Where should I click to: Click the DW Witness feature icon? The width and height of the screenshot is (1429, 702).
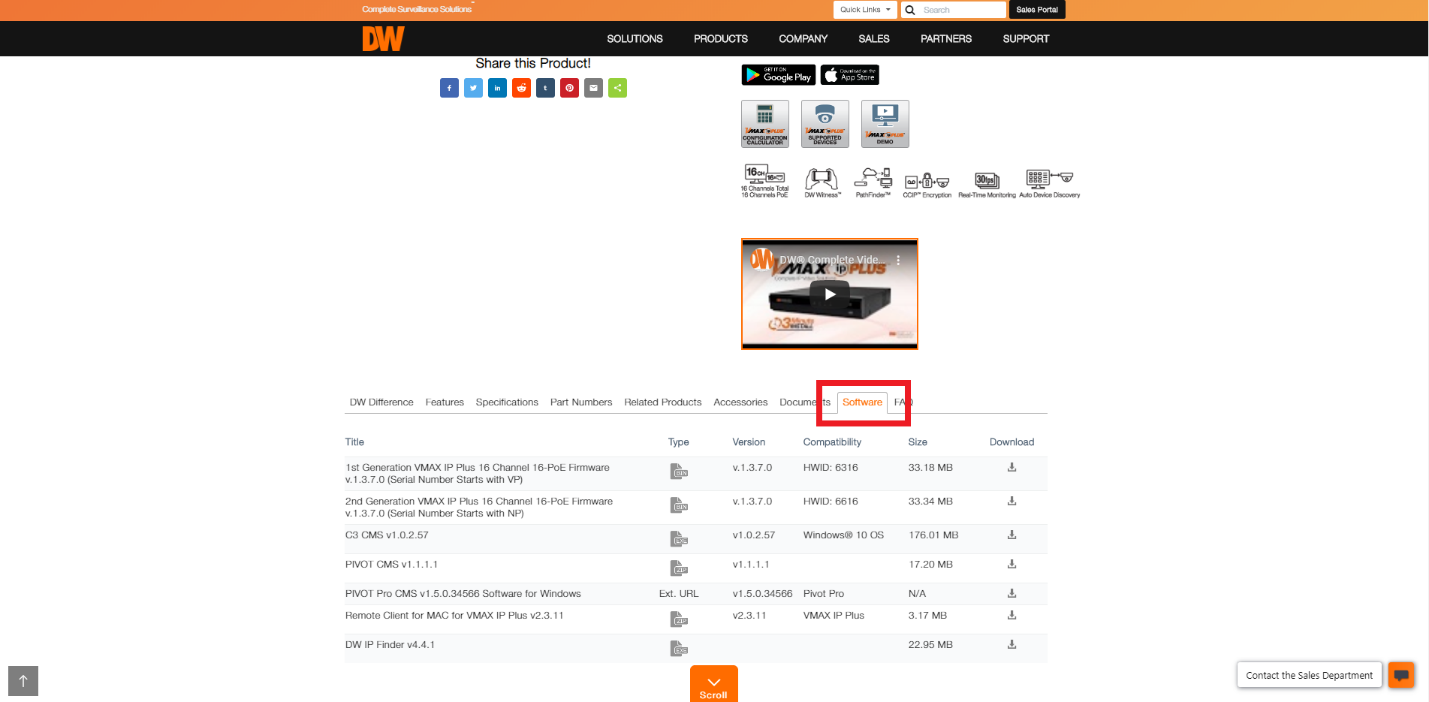point(823,181)
